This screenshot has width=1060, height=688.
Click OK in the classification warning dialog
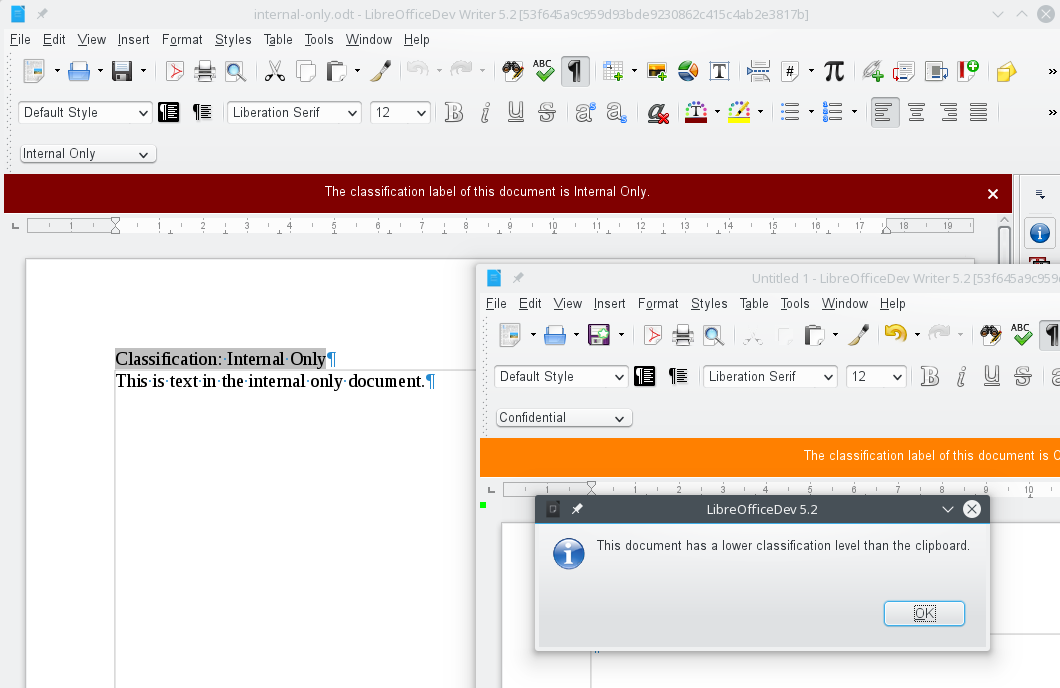(924, 614)
